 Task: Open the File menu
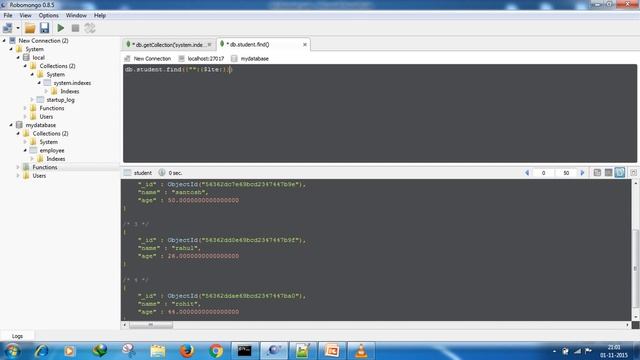point(8,16)
